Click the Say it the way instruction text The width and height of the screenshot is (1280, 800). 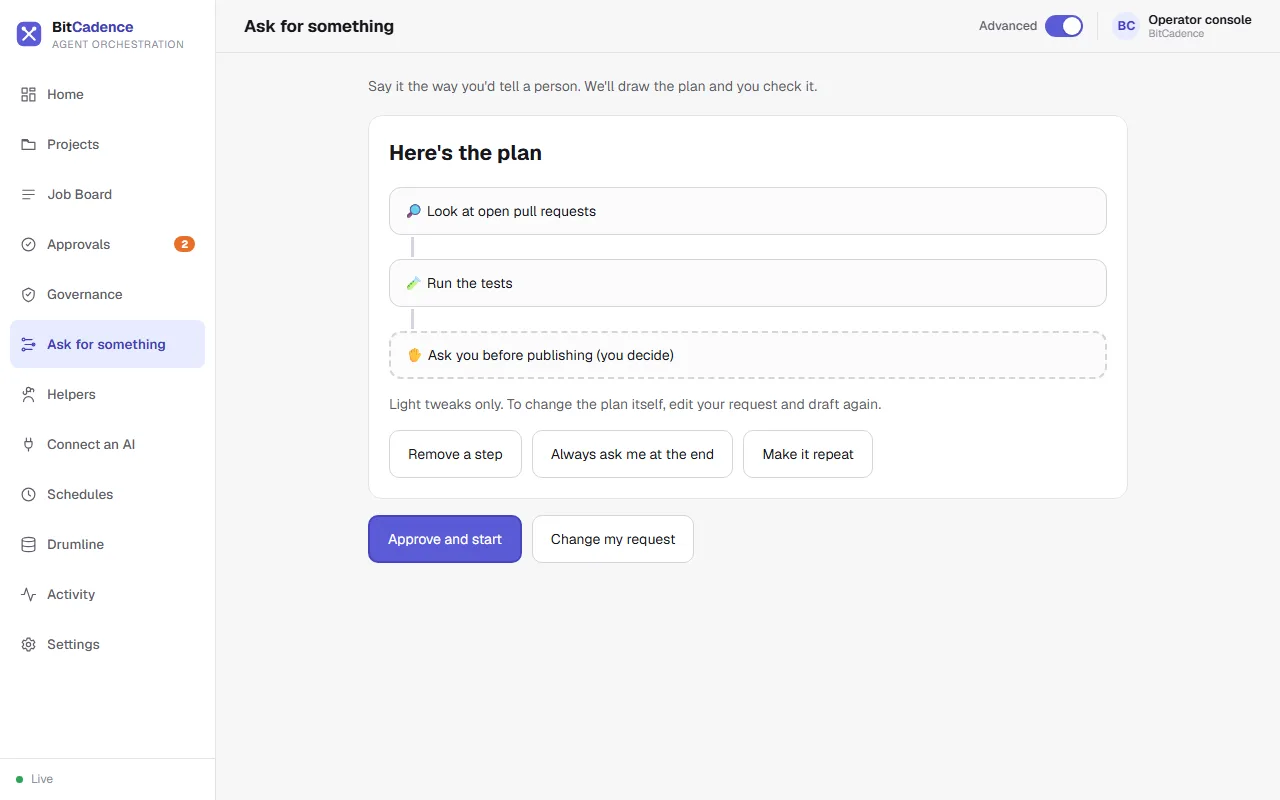[x=593, y=86]
